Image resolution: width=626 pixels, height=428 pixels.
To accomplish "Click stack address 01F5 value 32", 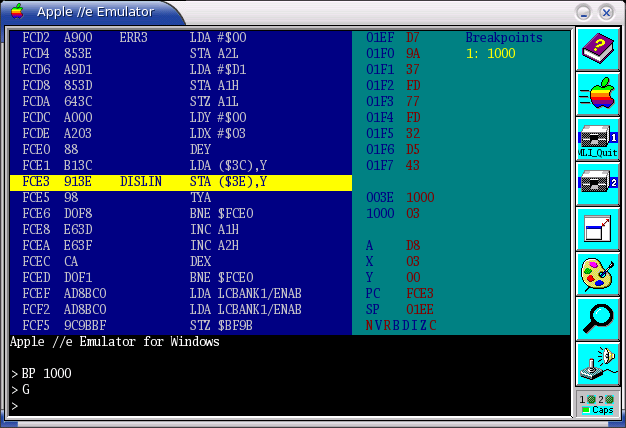I will [x=393, y=133].
